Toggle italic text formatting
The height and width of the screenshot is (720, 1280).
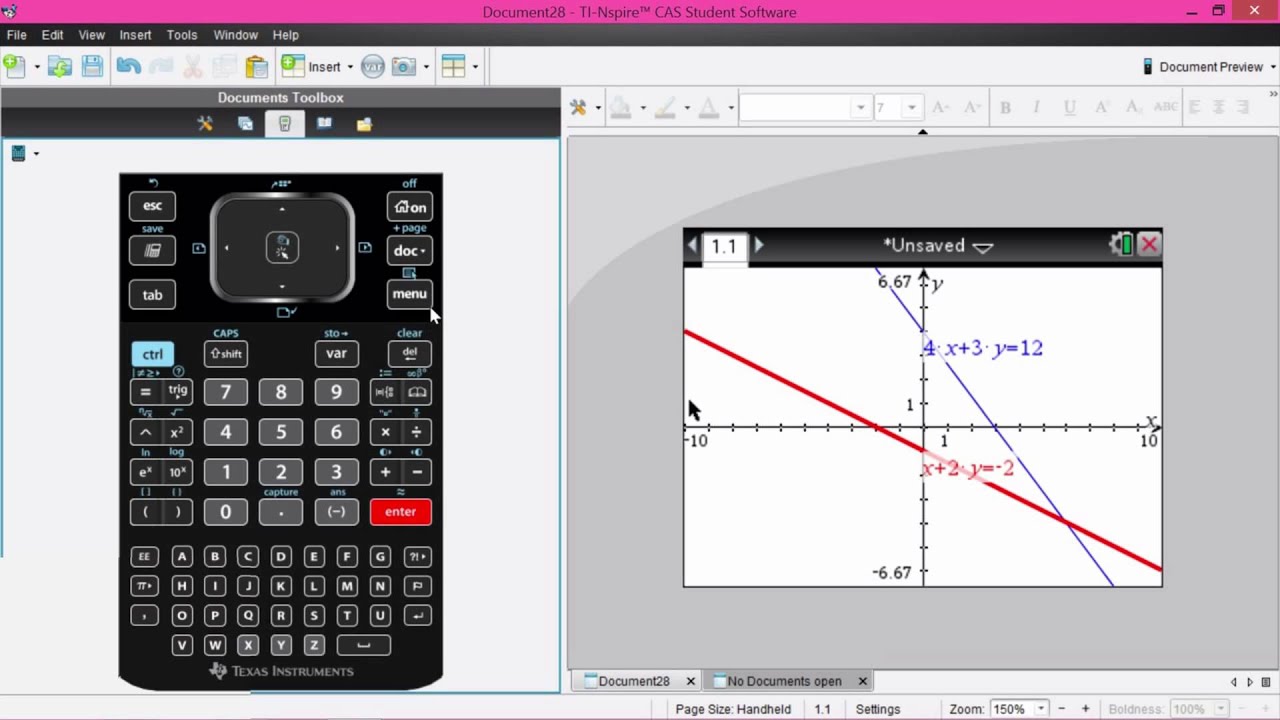click(1037, 107)
